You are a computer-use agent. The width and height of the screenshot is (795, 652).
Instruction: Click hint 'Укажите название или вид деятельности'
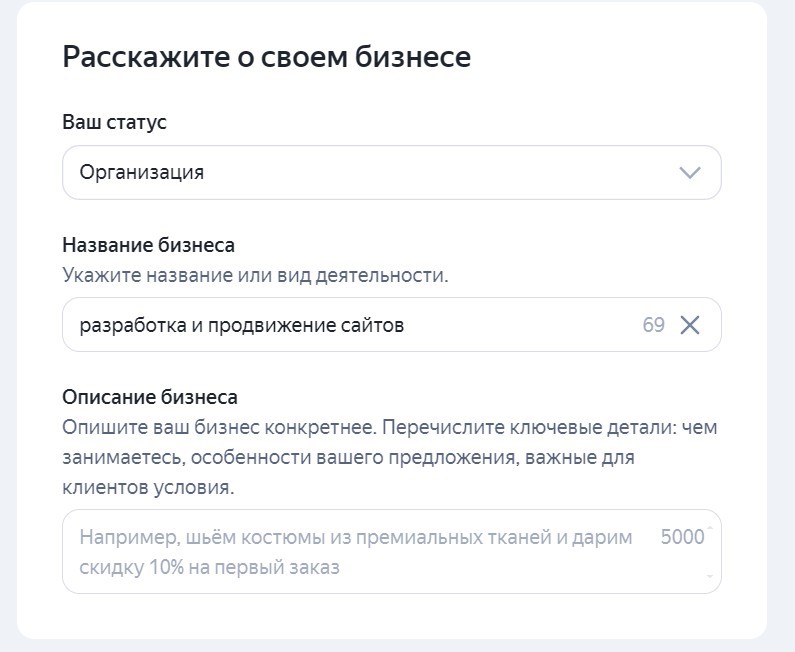[x=255, y=275]
